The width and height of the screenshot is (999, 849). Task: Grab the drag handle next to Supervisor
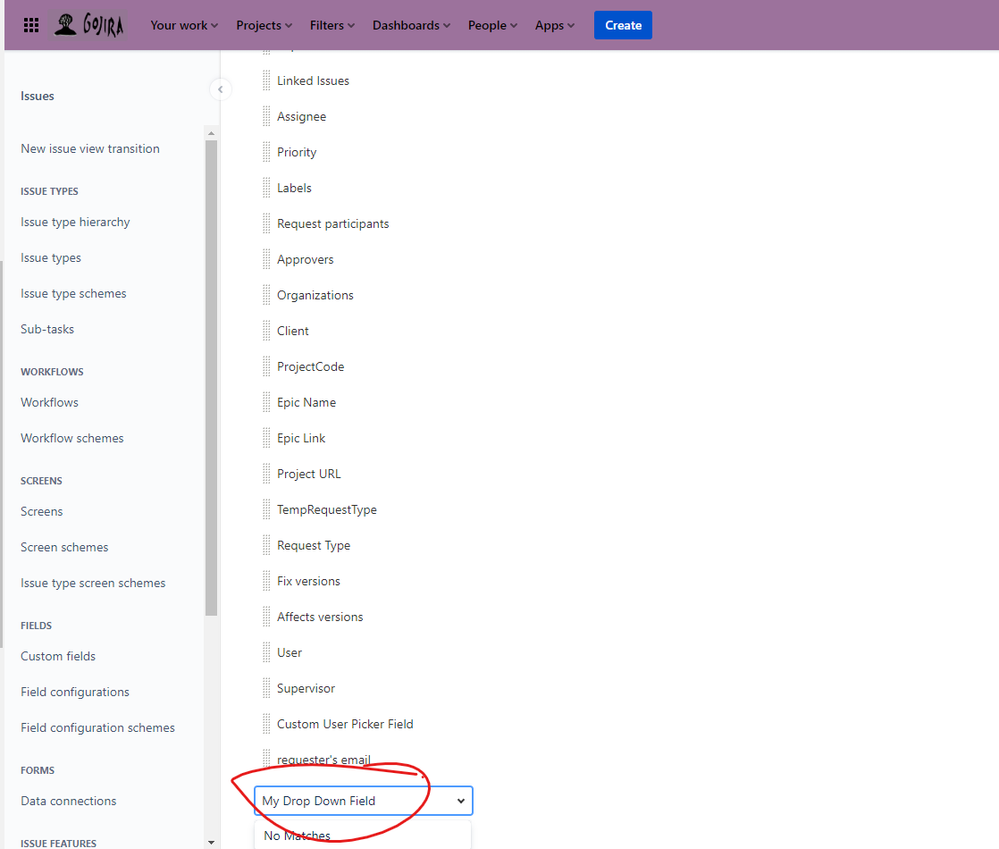coord(266,688)
